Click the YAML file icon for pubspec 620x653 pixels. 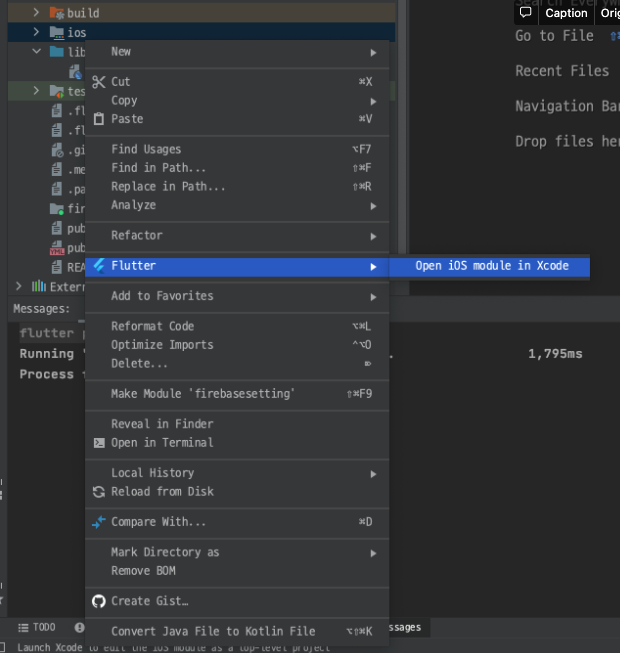tap(57, 248)
